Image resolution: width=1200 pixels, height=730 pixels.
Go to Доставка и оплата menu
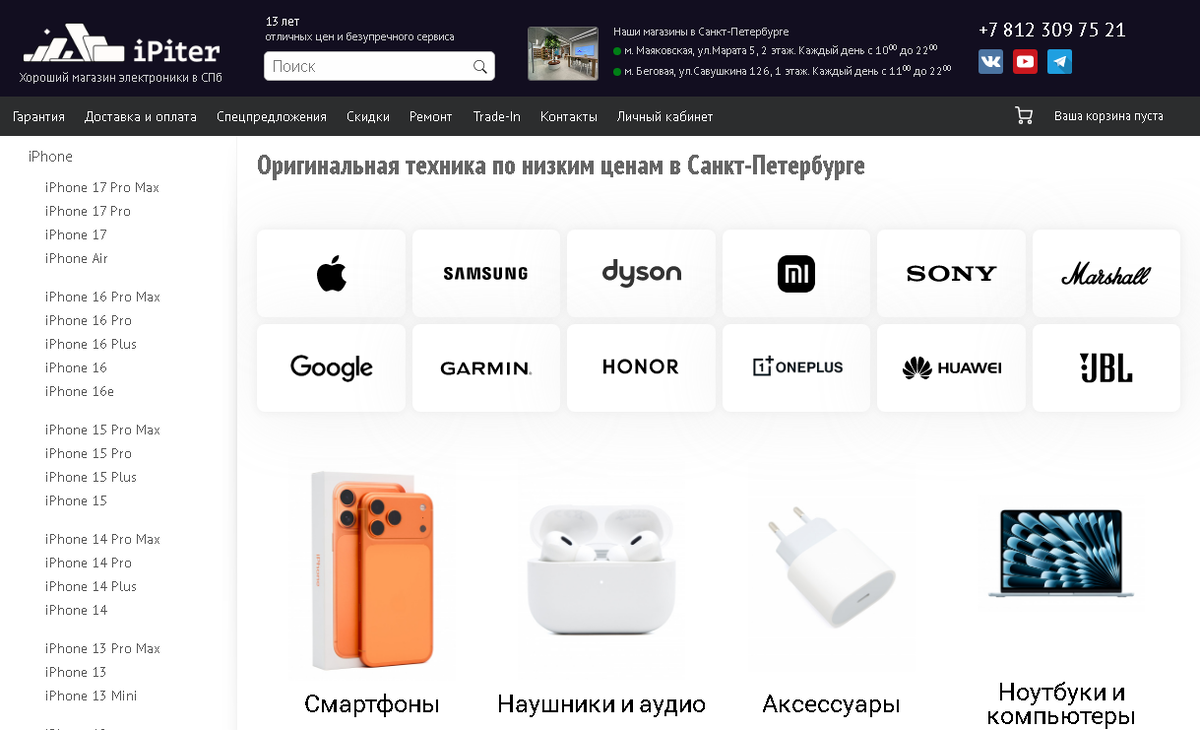[x=141, y=117]
